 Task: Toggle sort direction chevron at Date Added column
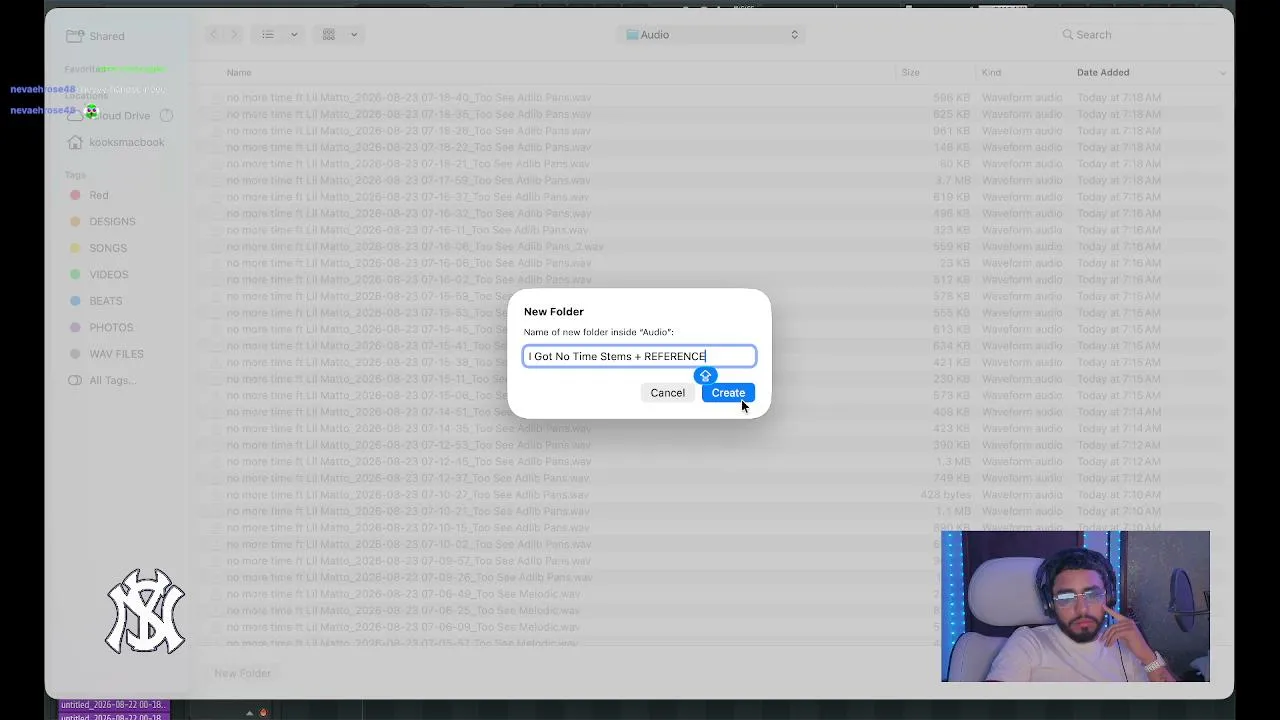pos(1222,72)
